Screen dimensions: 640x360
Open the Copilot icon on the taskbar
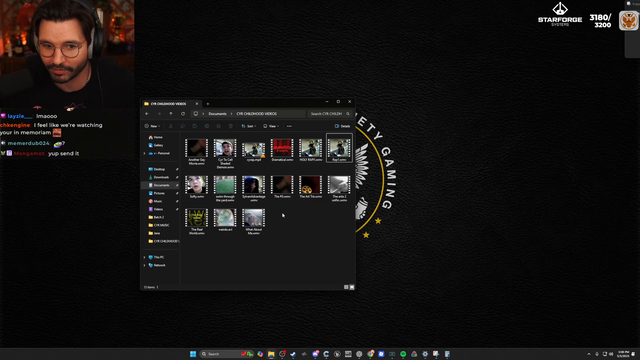(260, 354)
